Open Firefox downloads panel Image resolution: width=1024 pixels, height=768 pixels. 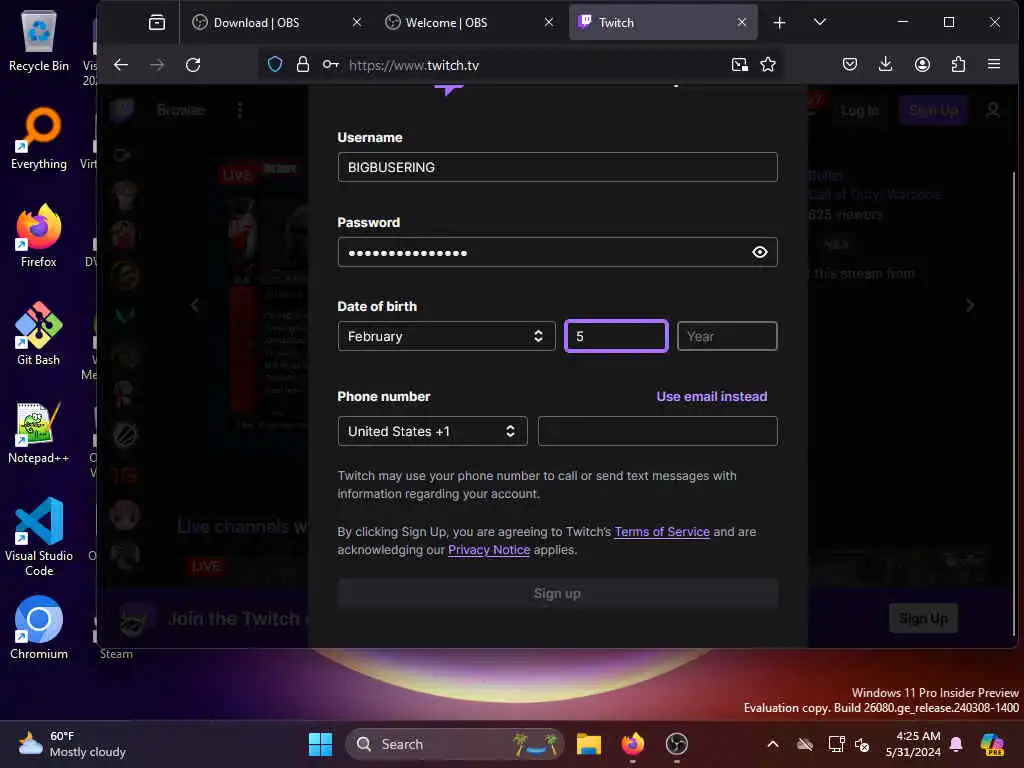click(886, 65)
